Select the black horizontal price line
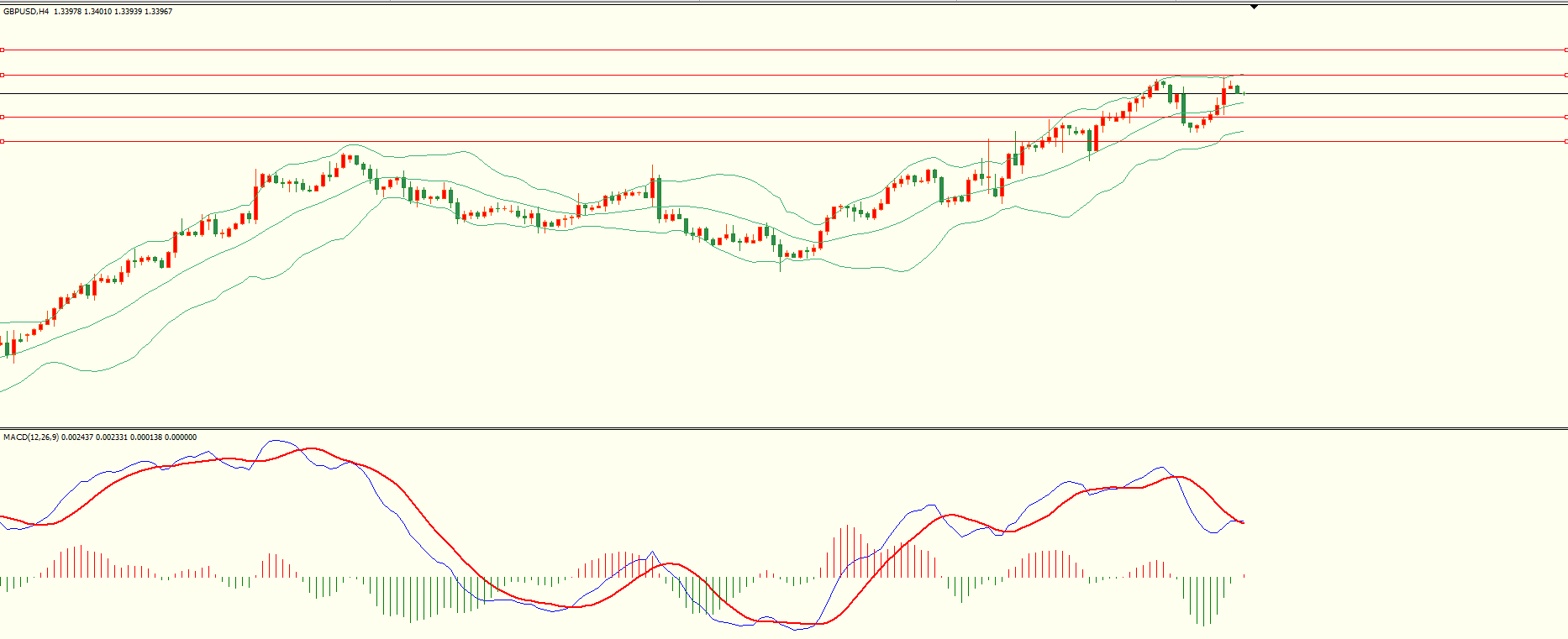 (784, 94)
